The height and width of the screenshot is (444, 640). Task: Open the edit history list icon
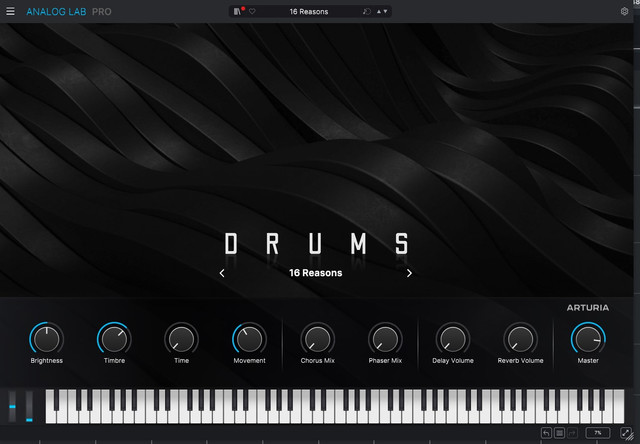coord(560,433)
